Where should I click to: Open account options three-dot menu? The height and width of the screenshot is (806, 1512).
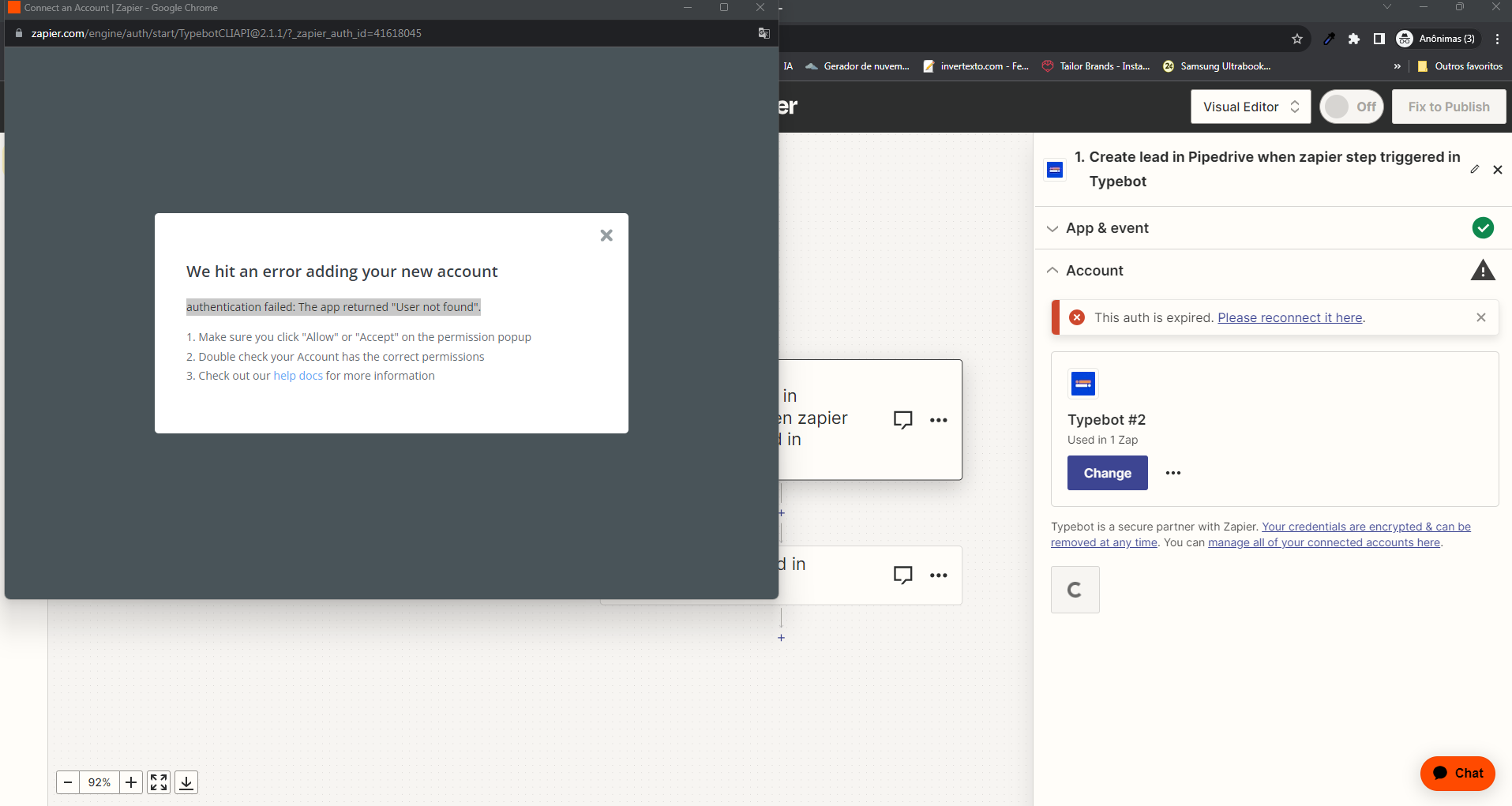click(x=1173, y=473)
